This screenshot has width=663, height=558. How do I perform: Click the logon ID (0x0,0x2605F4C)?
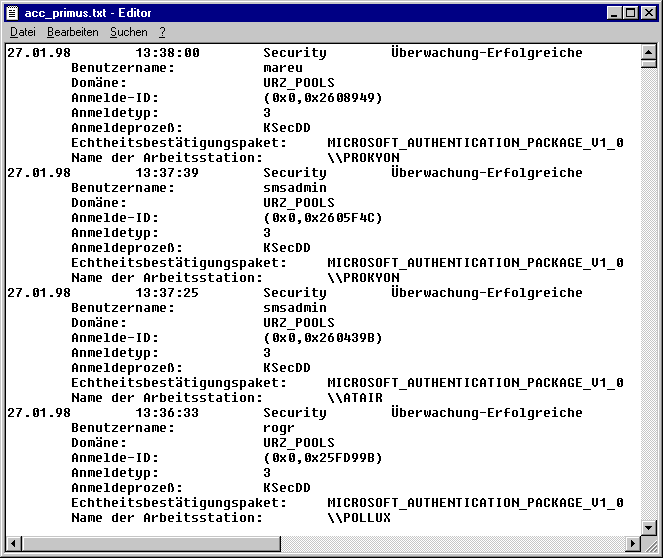click(323, 218)
